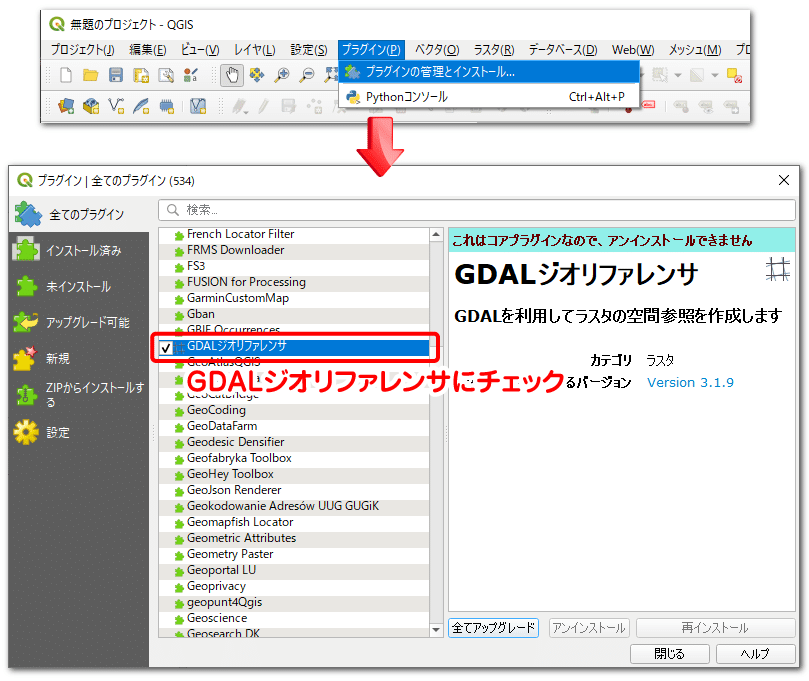The image size is (809, 681).
Task: Open the plugin manager Settings category
Action: 79,432
